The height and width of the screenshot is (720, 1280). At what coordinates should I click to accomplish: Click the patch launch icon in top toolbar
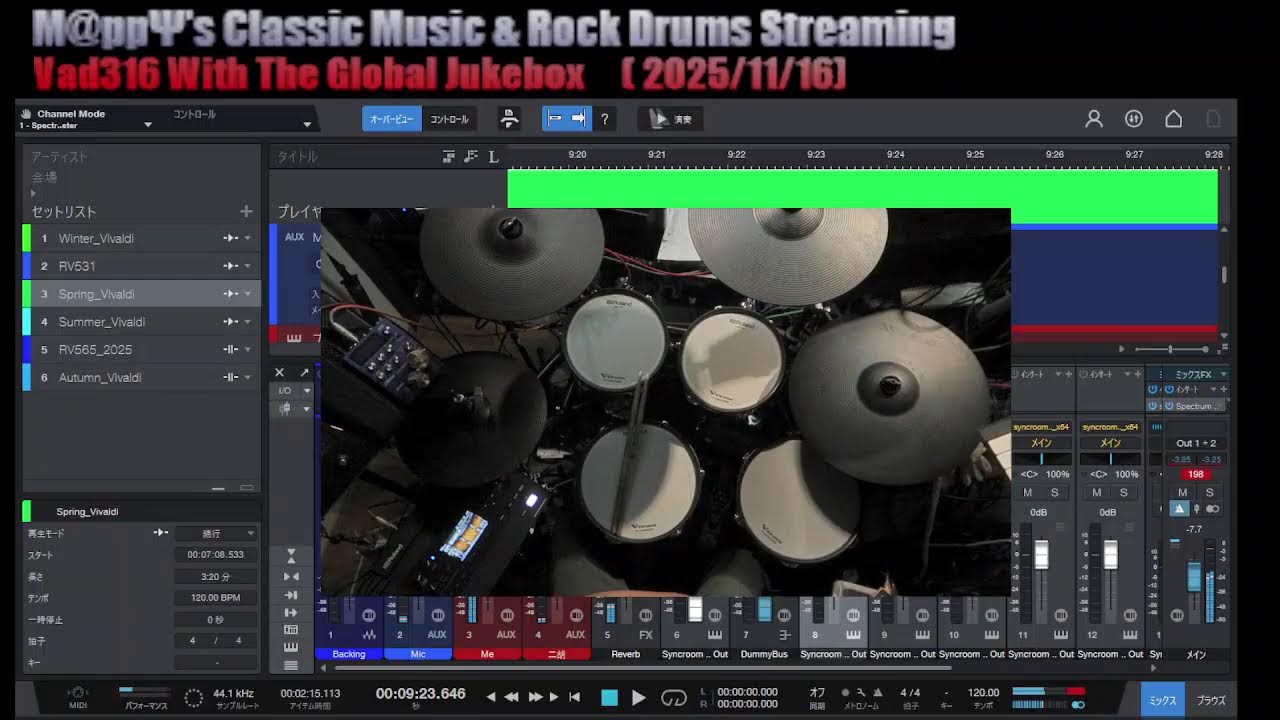click(510, 119)
